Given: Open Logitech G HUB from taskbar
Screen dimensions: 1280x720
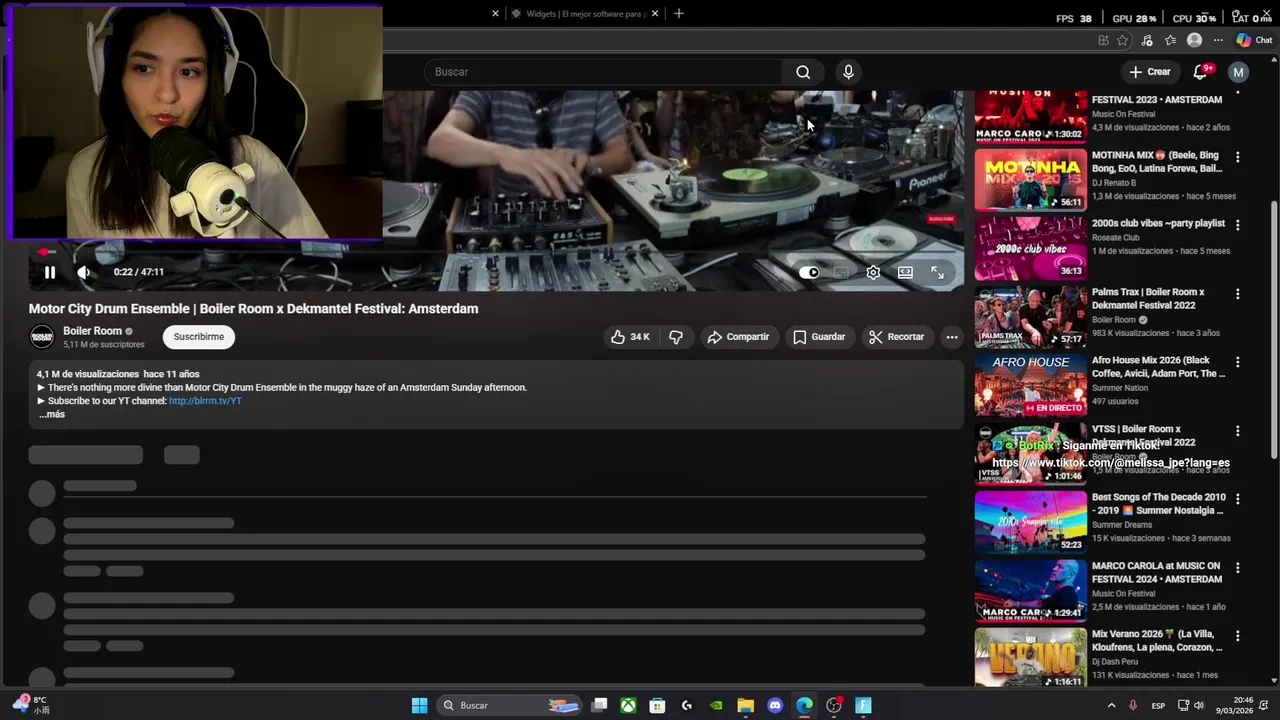Looking at the screenshot, I should pyautogui.click(x=687, y=705).
